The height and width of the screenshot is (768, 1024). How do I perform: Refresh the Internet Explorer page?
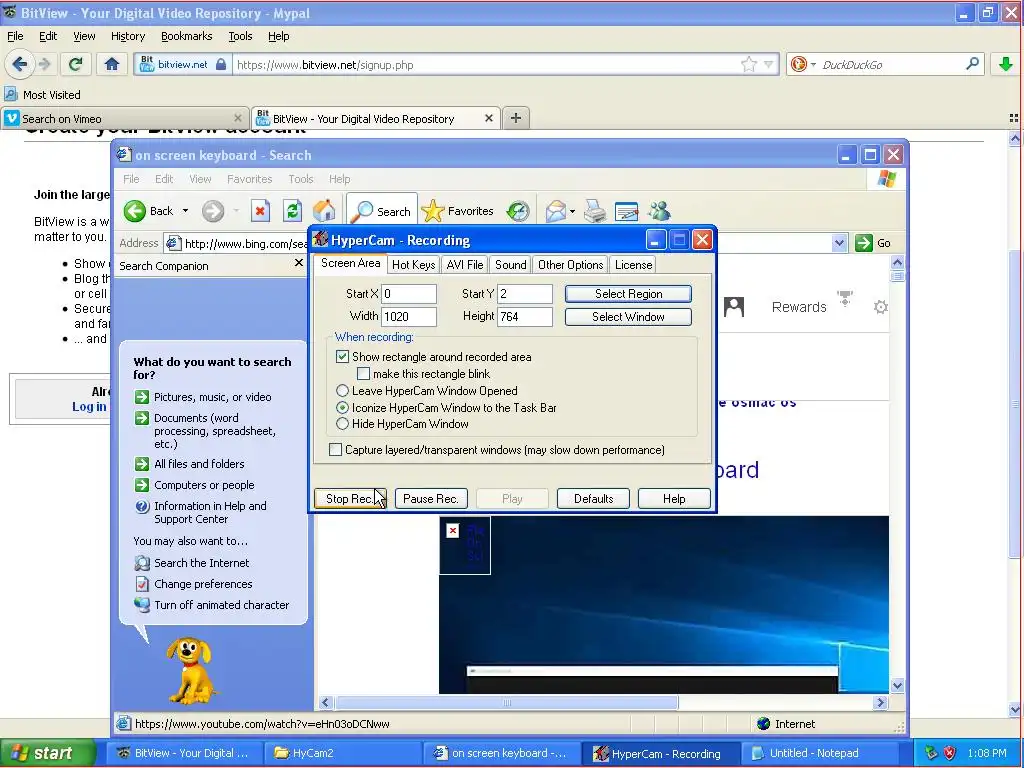[292, 211]
